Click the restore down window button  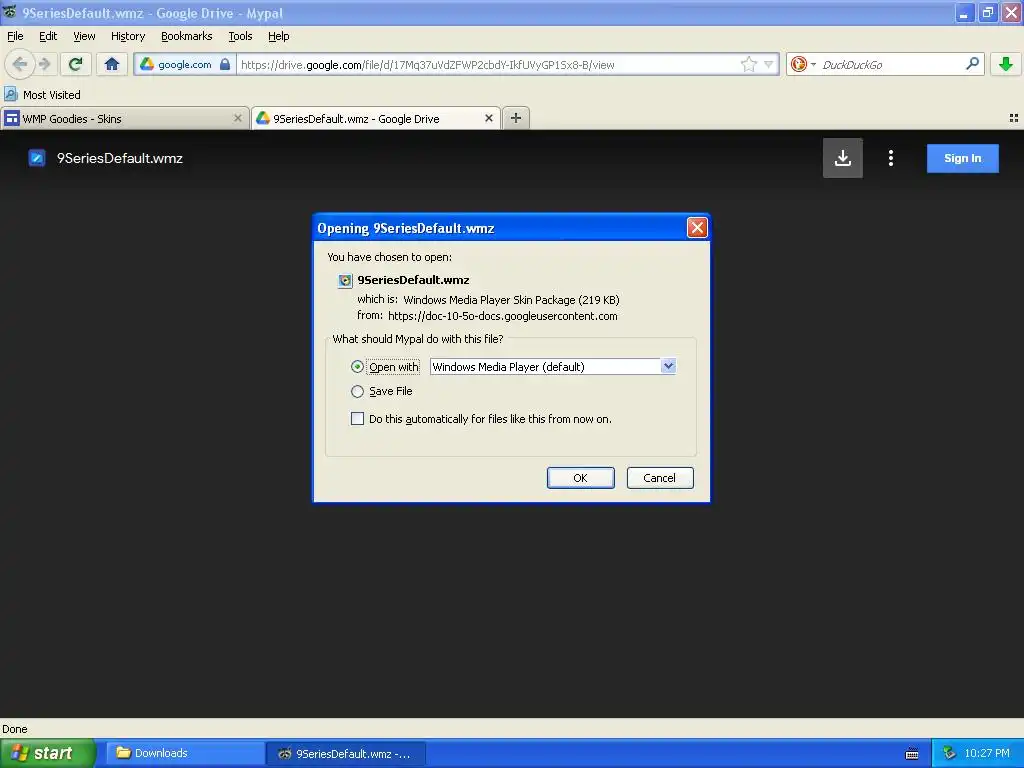[x=988, y=12]
